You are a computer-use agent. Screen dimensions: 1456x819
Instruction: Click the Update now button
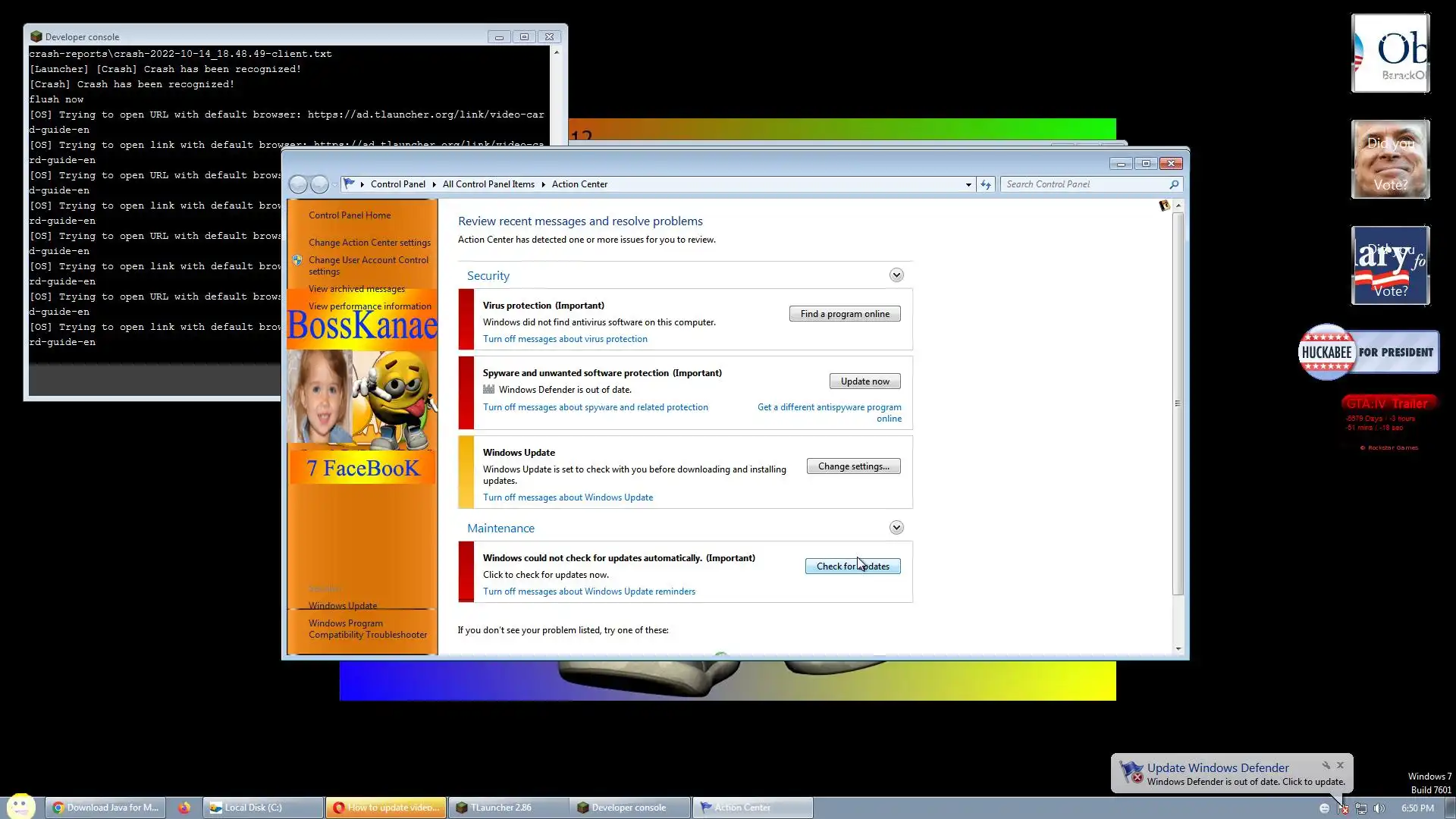864,381
